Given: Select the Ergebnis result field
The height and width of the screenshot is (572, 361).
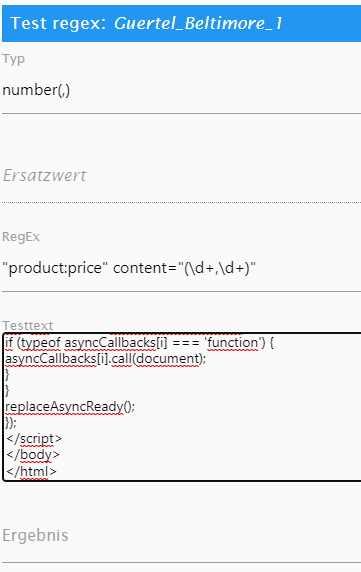Looking at the screenshot, I should [181, 535].
